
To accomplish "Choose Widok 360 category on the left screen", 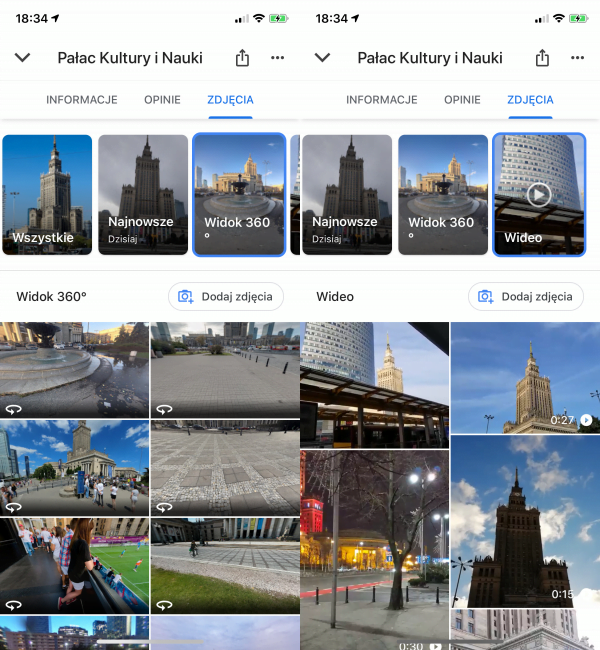I will point(239,194).
